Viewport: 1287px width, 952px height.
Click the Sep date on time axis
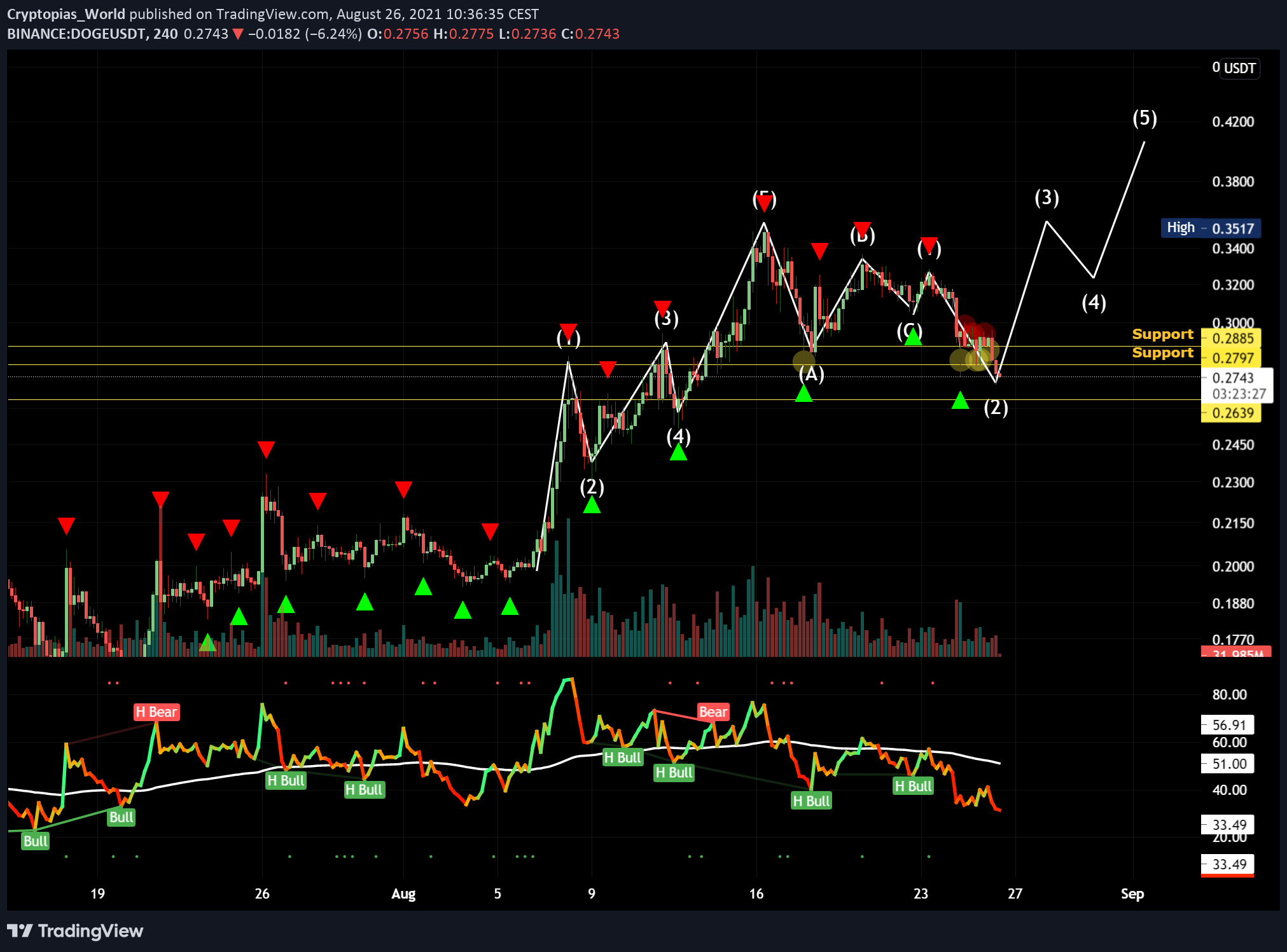(x=1132, y=894)
